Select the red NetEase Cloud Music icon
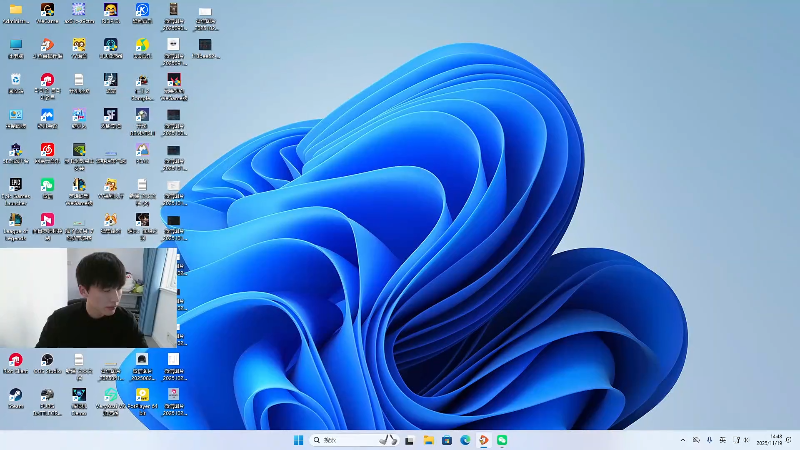Image resolution: width=800 pixels, height=450 pixels. [47, 151]
